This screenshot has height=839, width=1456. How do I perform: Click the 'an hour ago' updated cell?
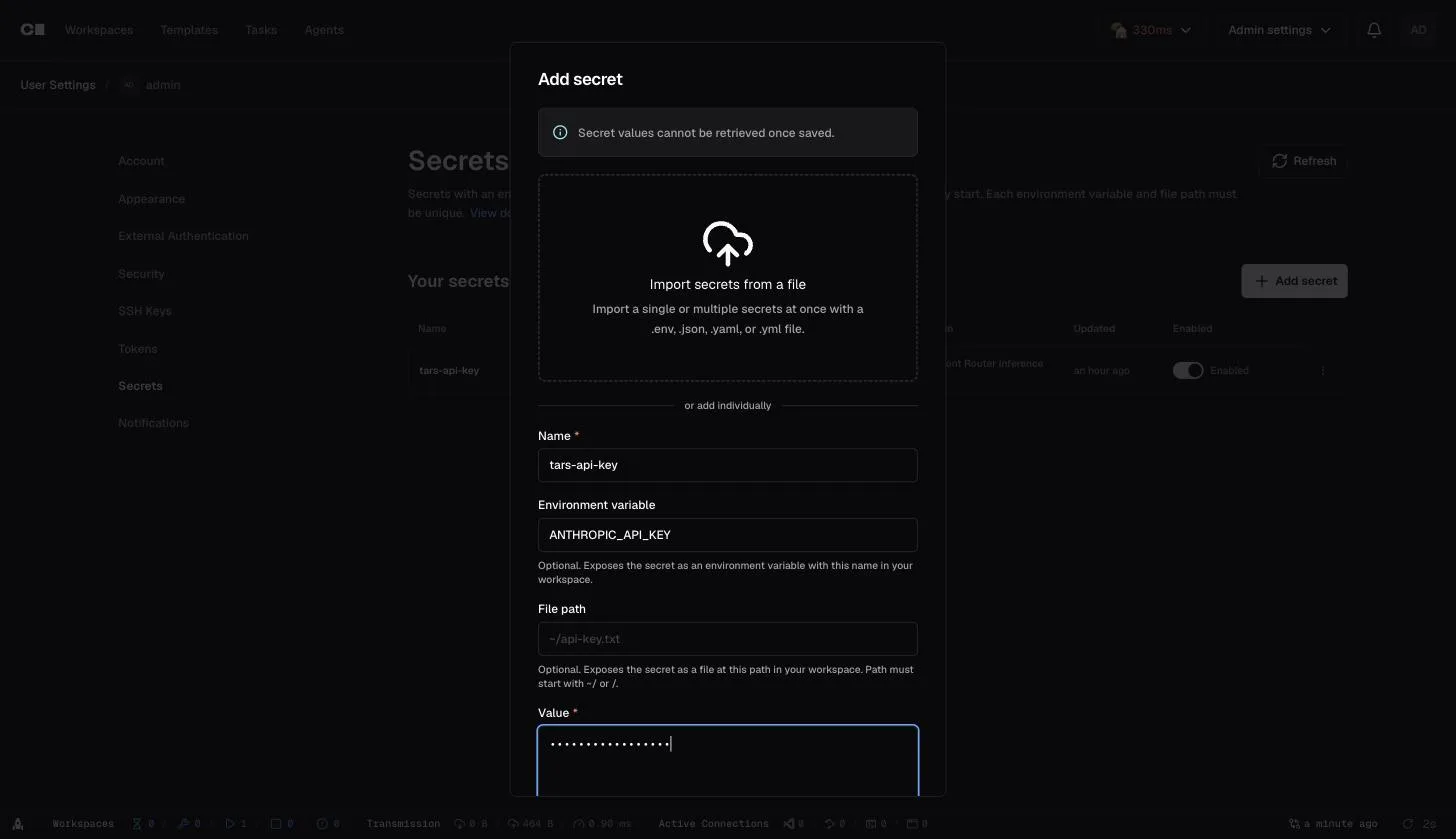point(1101,370)
